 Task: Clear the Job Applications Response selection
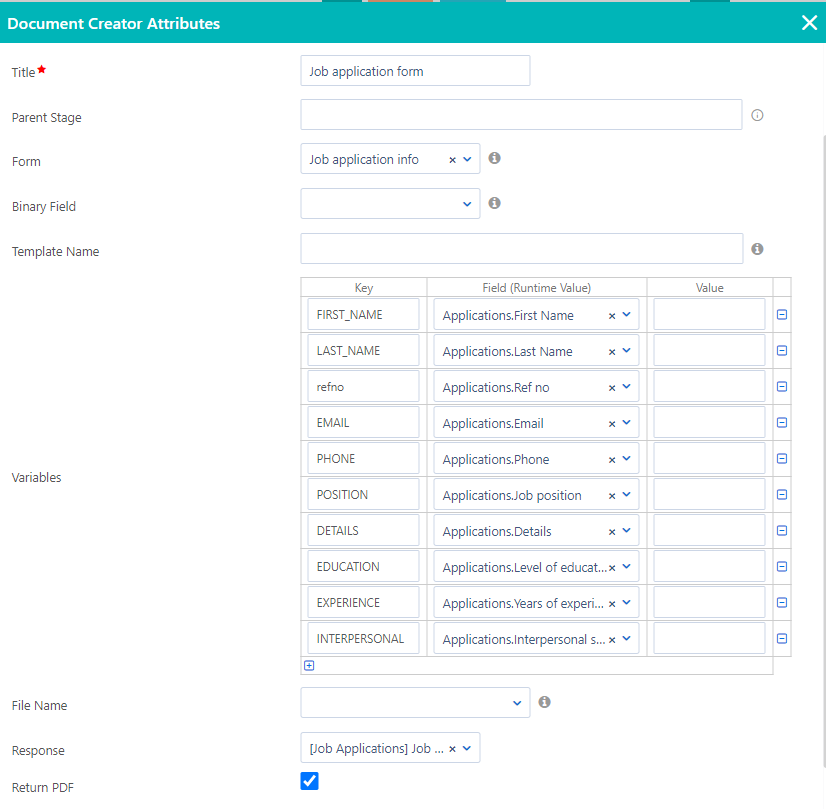pos(453,747)
